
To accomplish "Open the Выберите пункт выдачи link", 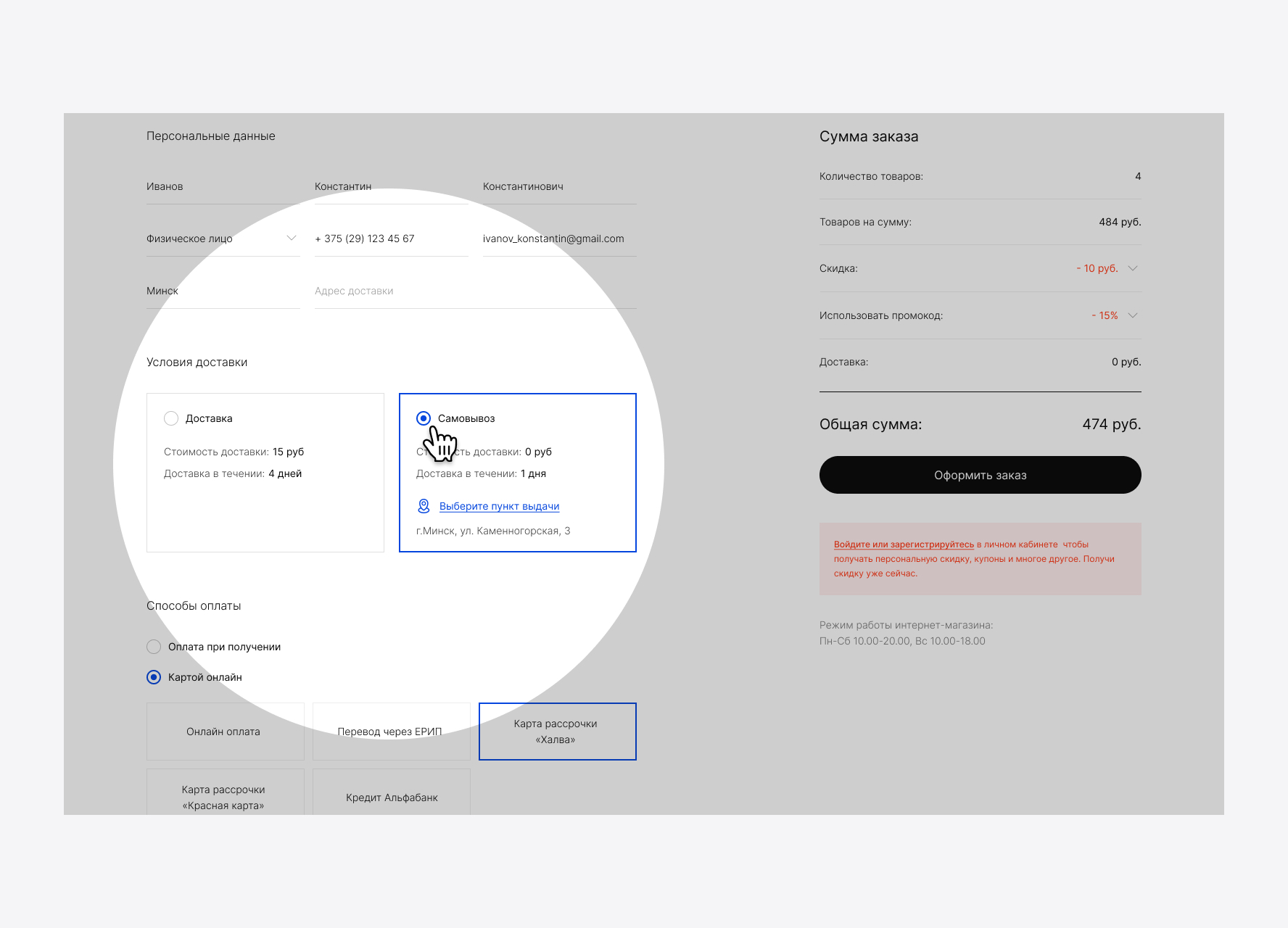I will (499, 506).
